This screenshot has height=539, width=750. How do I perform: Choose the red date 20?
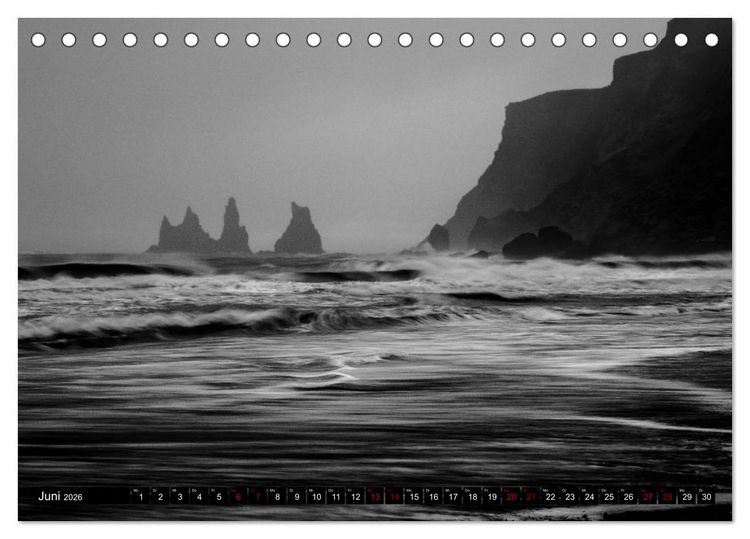(x=511, y=496)
